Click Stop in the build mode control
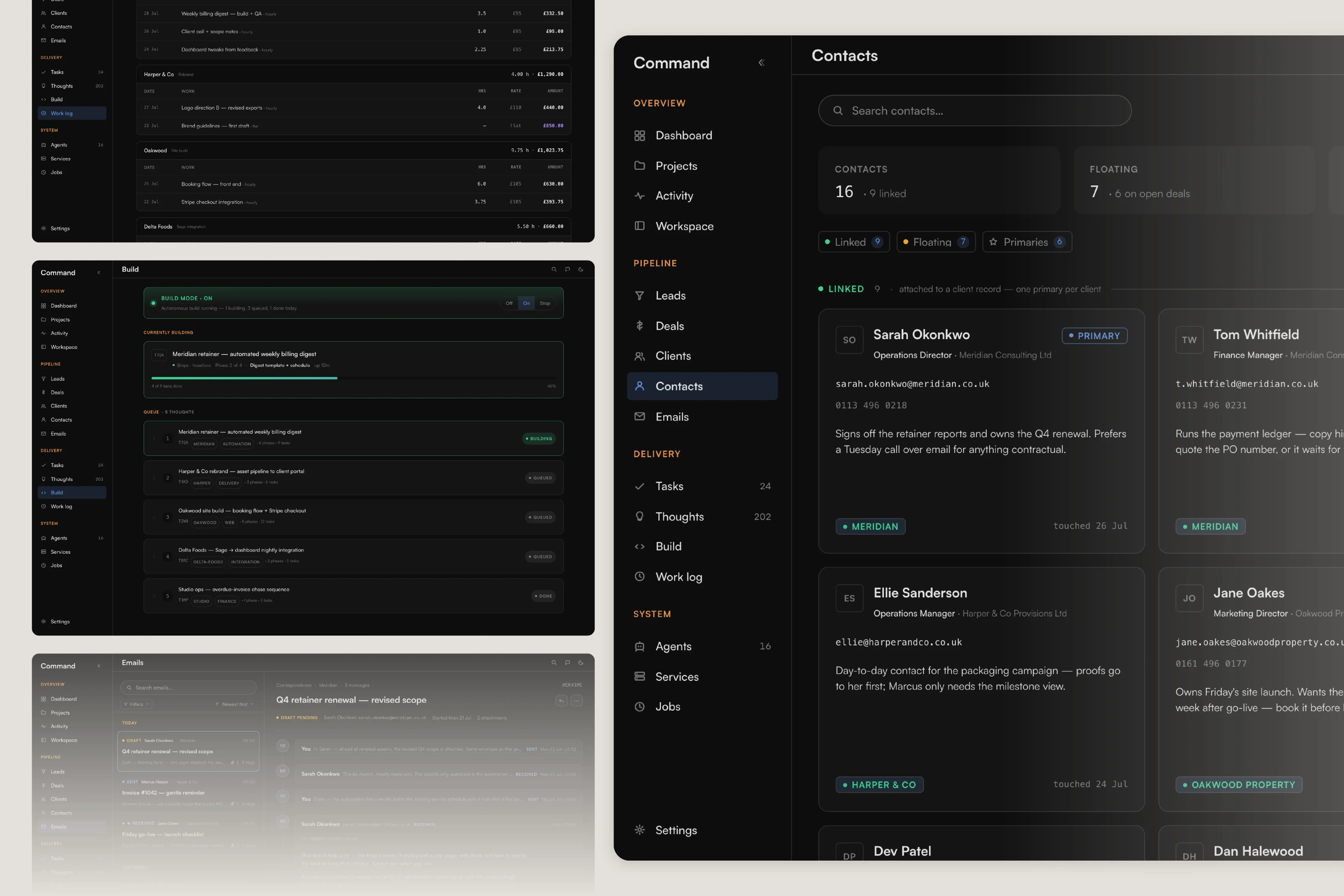1344x896 pixels. coord(545,303)
